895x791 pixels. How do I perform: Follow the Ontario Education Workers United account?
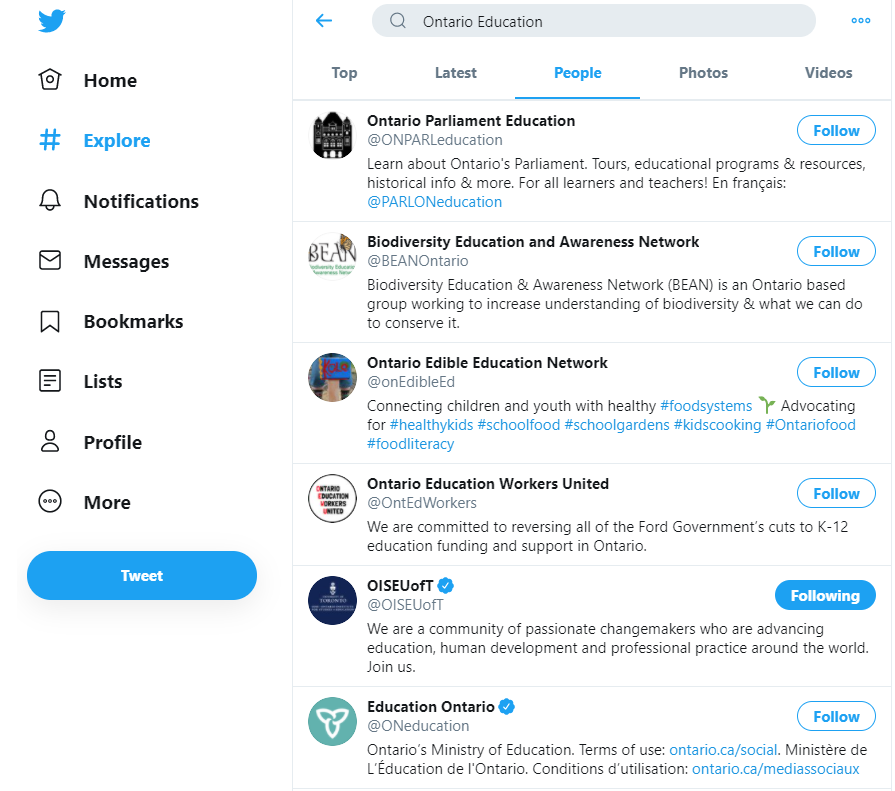(x=836, y=493)
